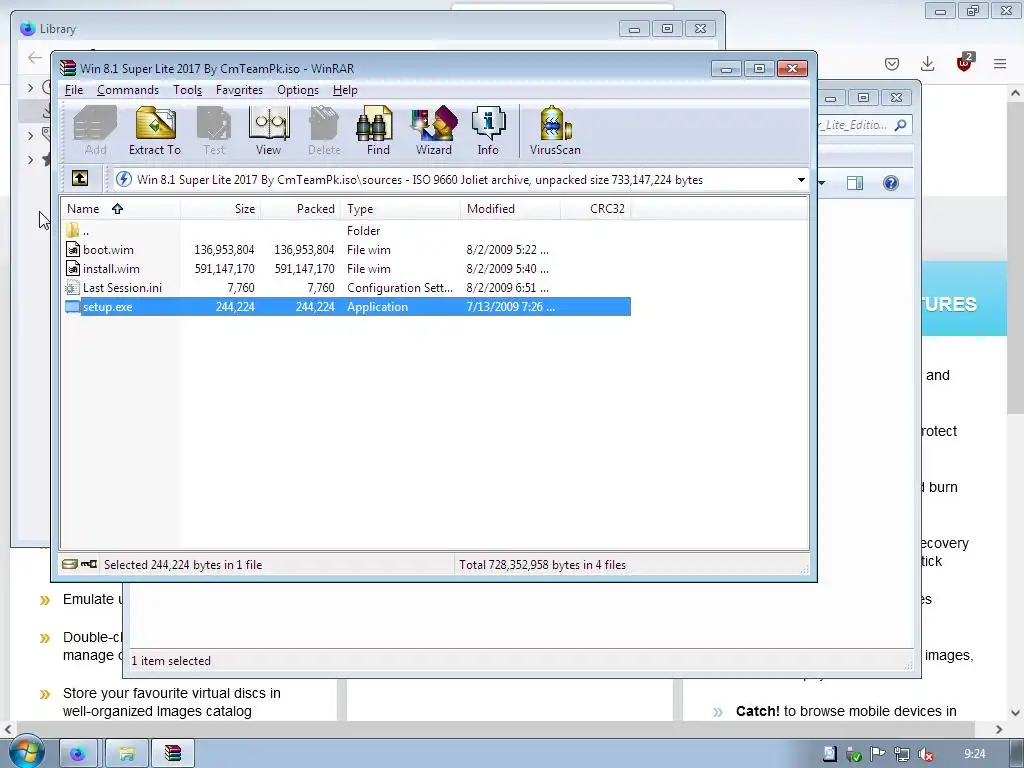Select the boot.wim file
The height and width of the screenshot is (768, 1024).
tap(347, 249)
